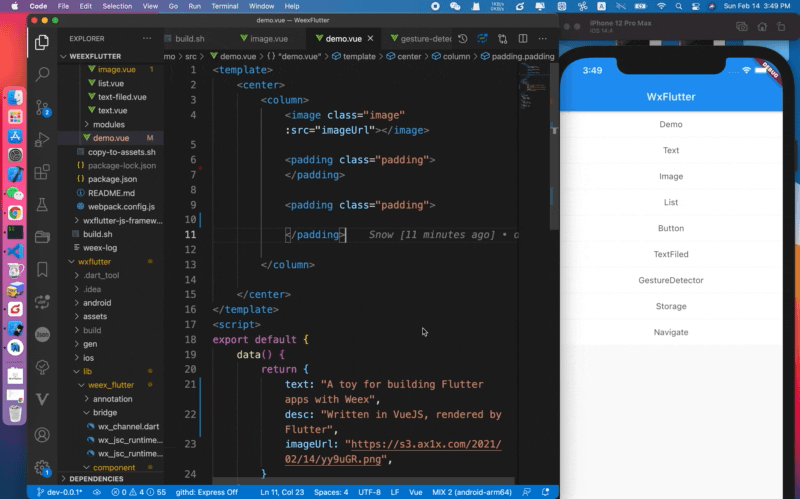800x499 pixels.
Task: Tap Image in the WxFlutter app list
Action: click(x=671, y=177)
